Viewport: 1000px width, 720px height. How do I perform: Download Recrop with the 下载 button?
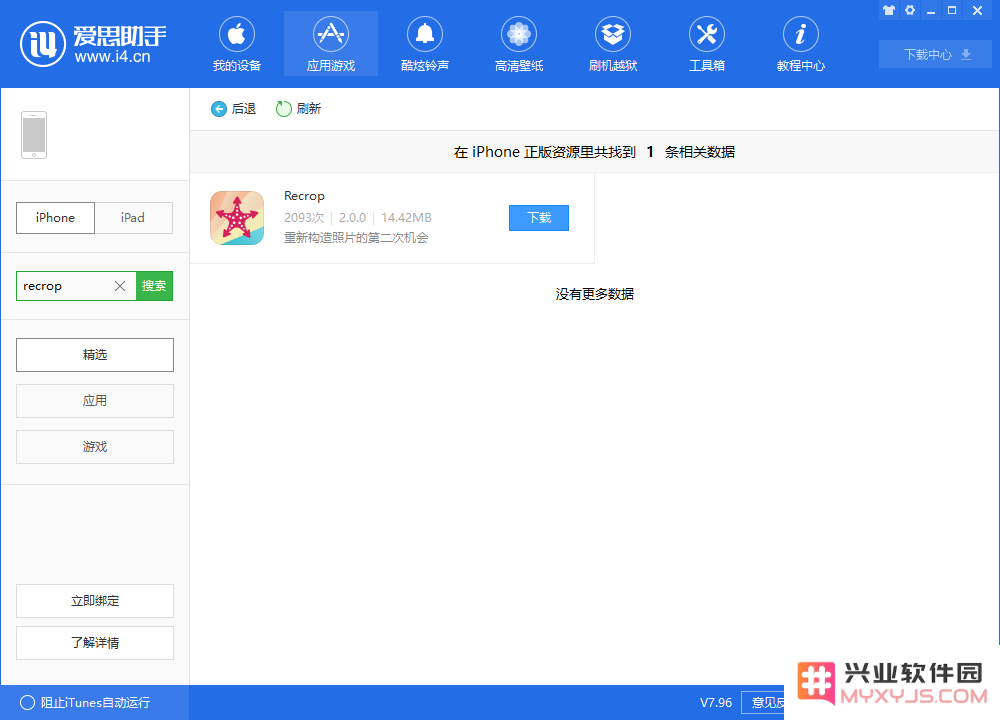pos(539,218)
